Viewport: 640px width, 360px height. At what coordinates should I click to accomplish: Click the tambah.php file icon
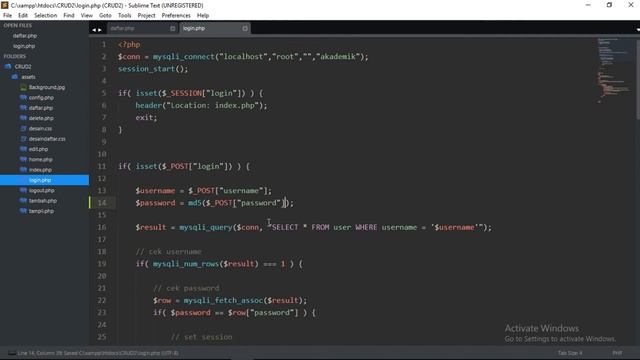coord(23,200)
